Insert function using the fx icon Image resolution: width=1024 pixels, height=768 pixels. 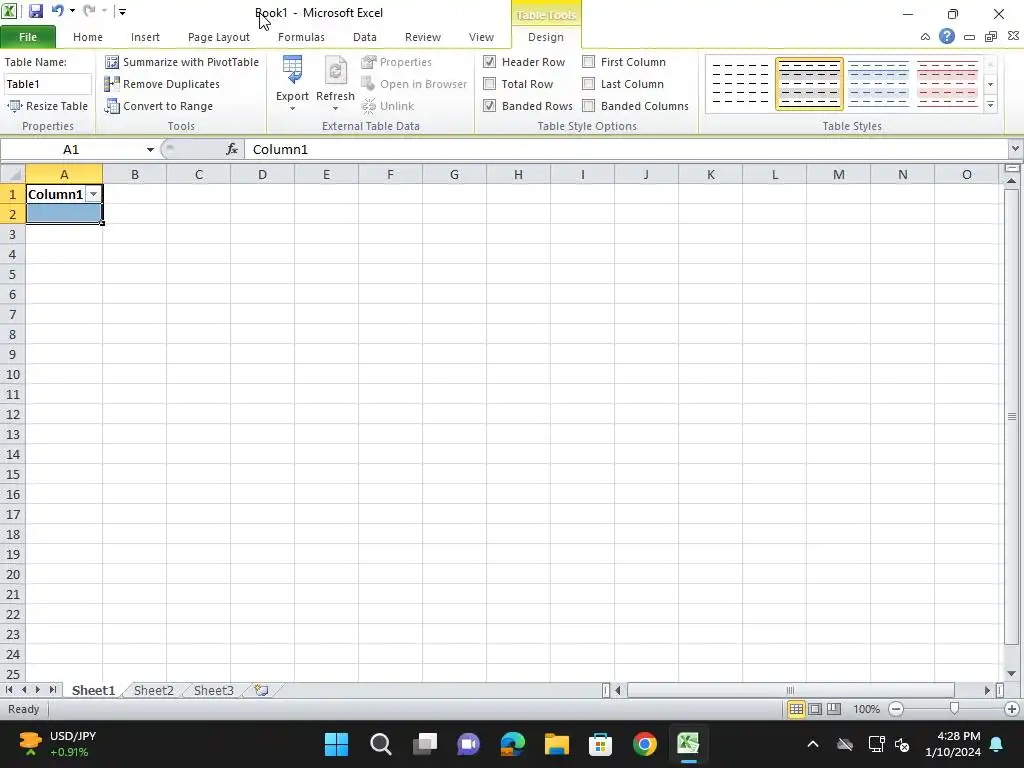click(232, 150)
